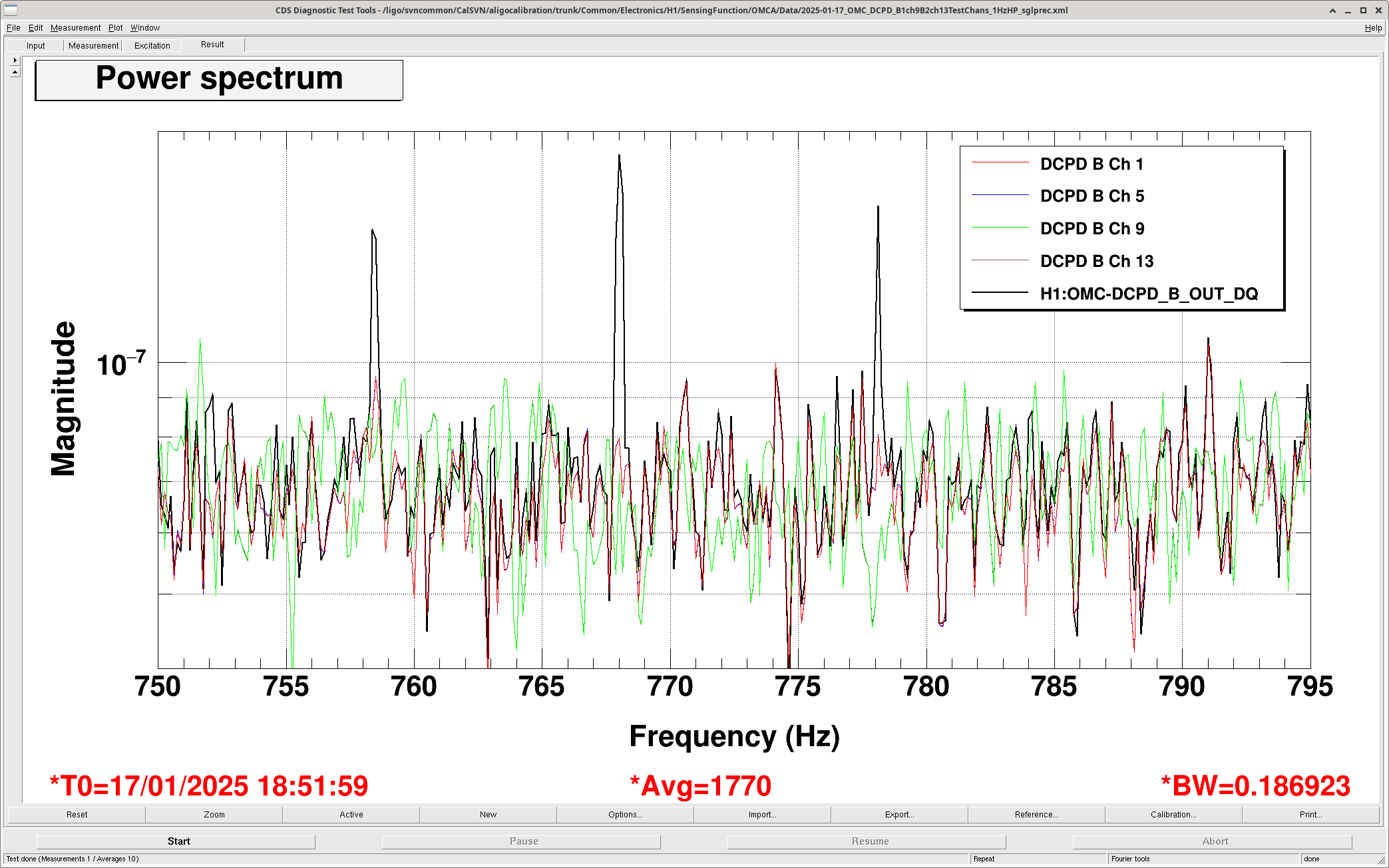Click the Reset button
The width and height of the screenshot is (1389, 868).
(77, 814)
